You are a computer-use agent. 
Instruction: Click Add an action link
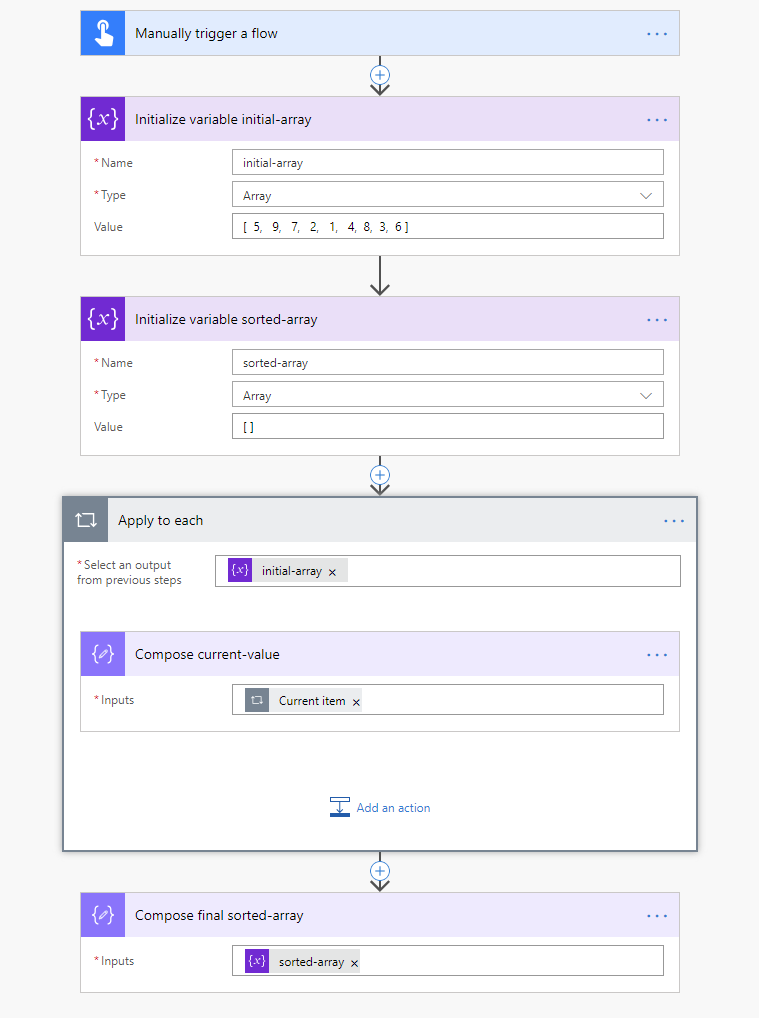(x=393, y=808)
